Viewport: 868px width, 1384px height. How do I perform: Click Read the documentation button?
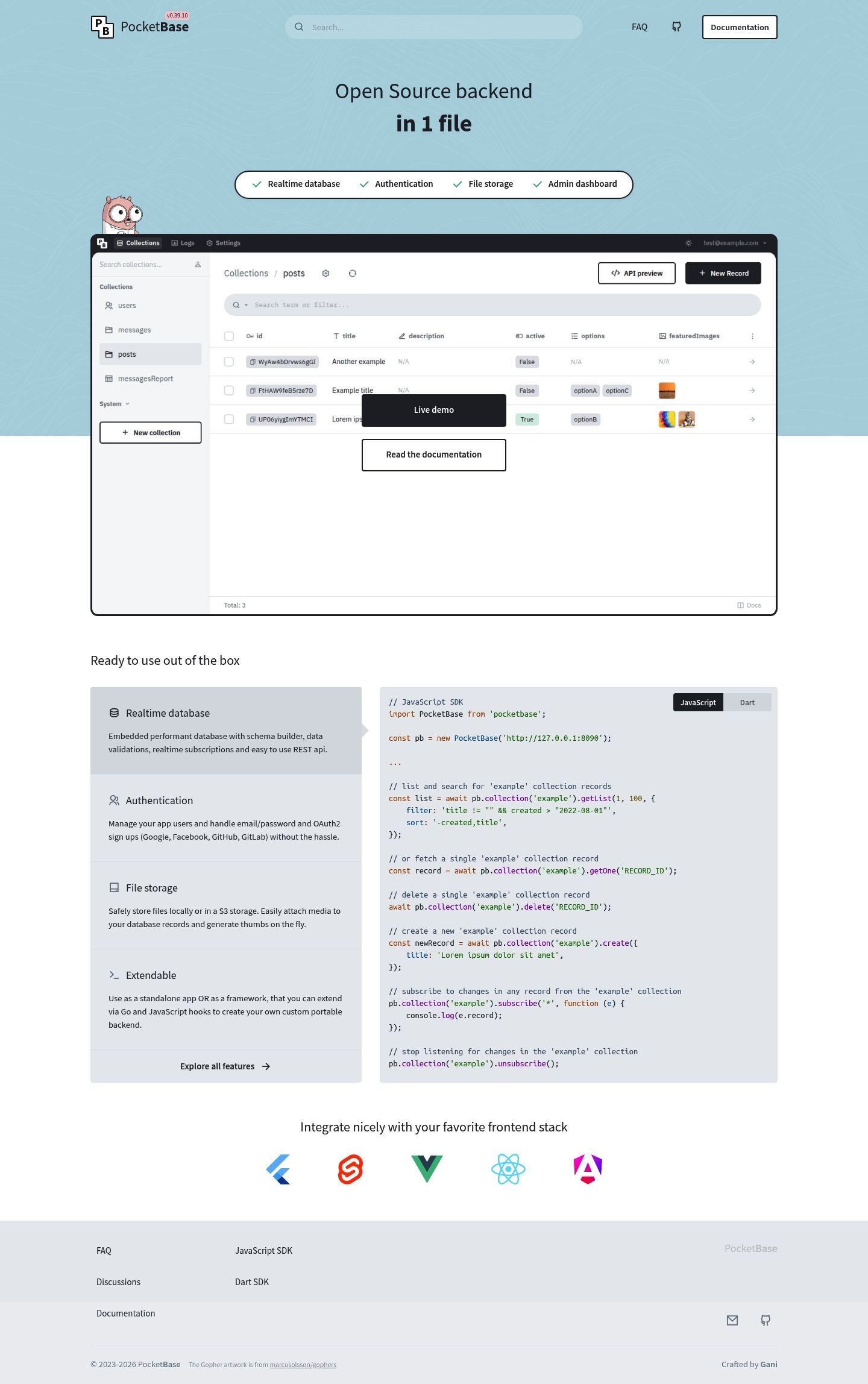[434, 455]
